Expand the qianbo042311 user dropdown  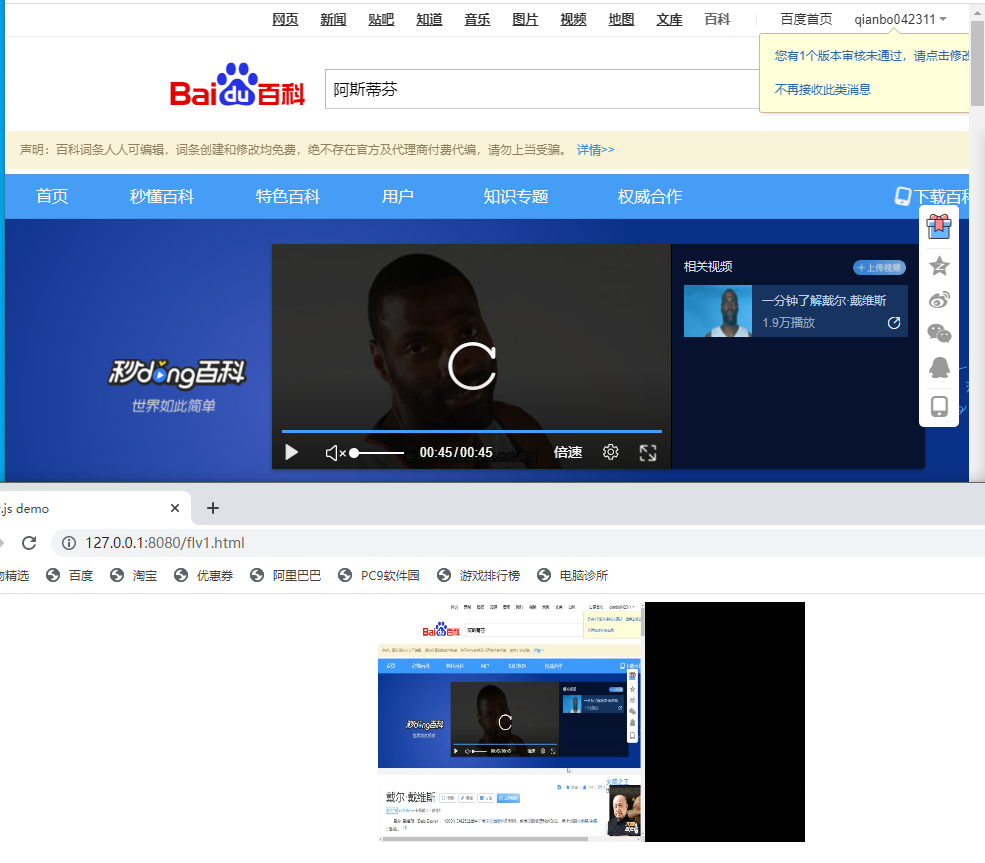point(900,19)
